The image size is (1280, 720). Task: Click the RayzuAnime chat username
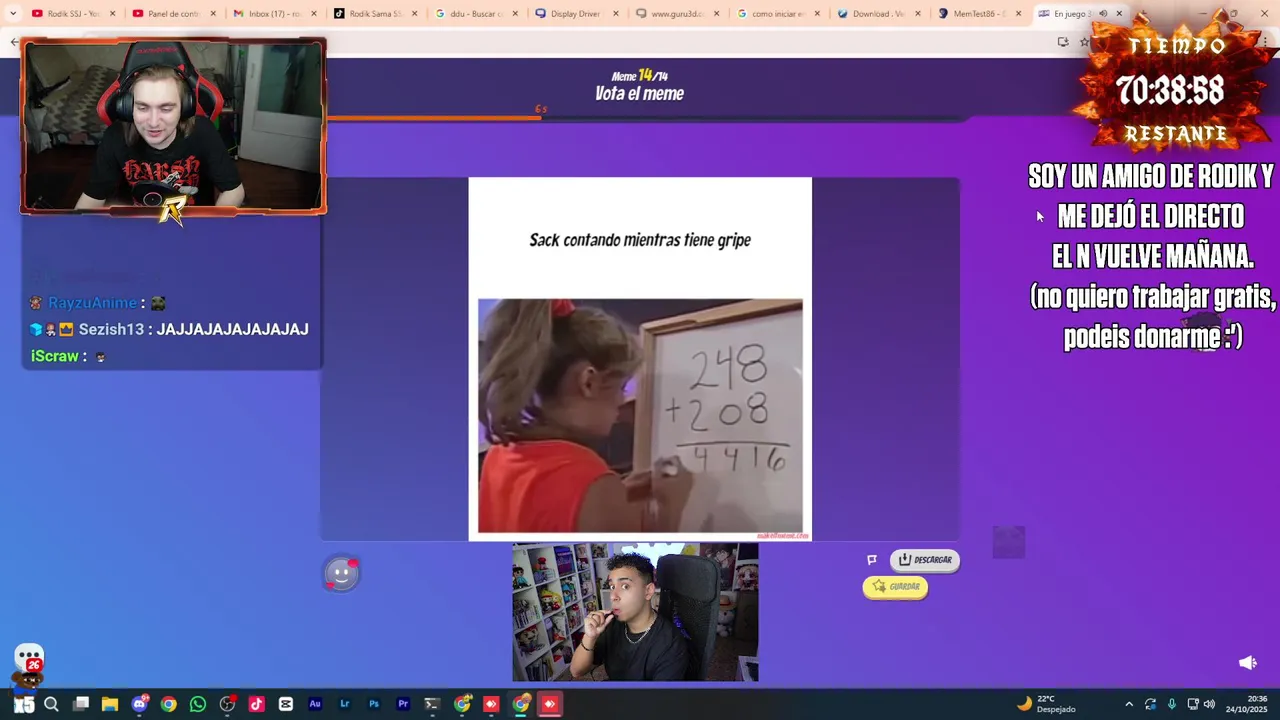92,303
